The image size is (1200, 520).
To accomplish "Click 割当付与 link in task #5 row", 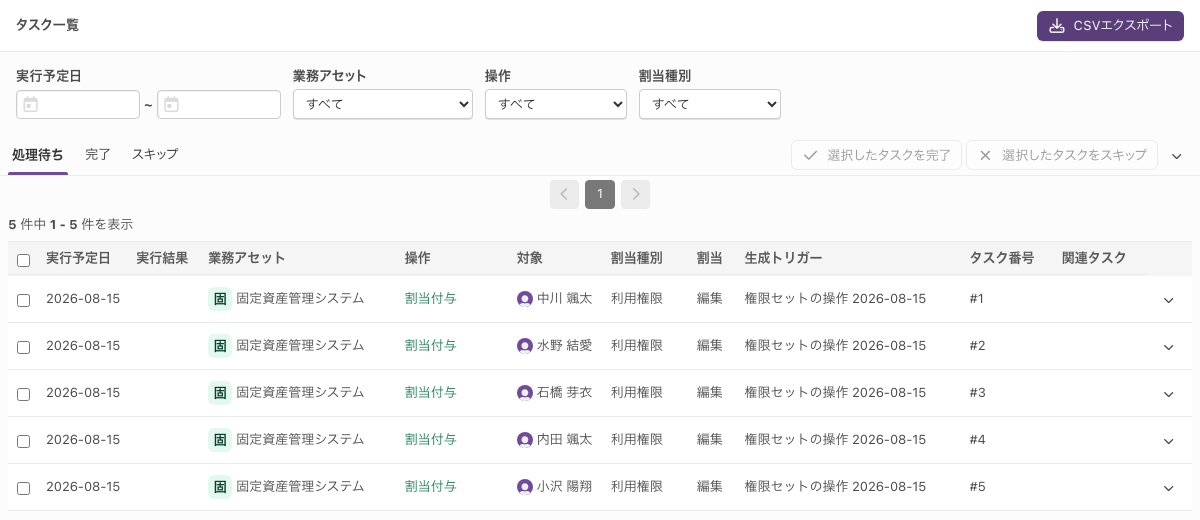I will coord(431,487).
